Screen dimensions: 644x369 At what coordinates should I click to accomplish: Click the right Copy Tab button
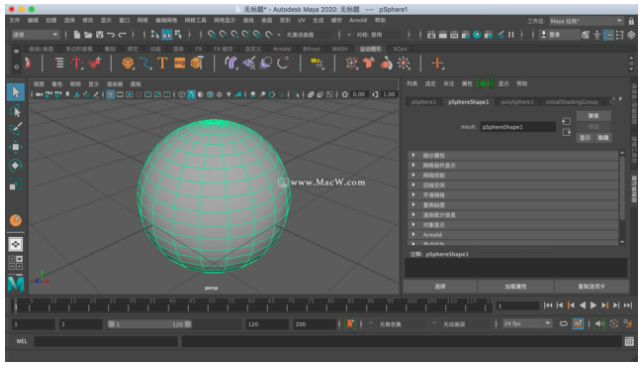[x=591, y=286]
